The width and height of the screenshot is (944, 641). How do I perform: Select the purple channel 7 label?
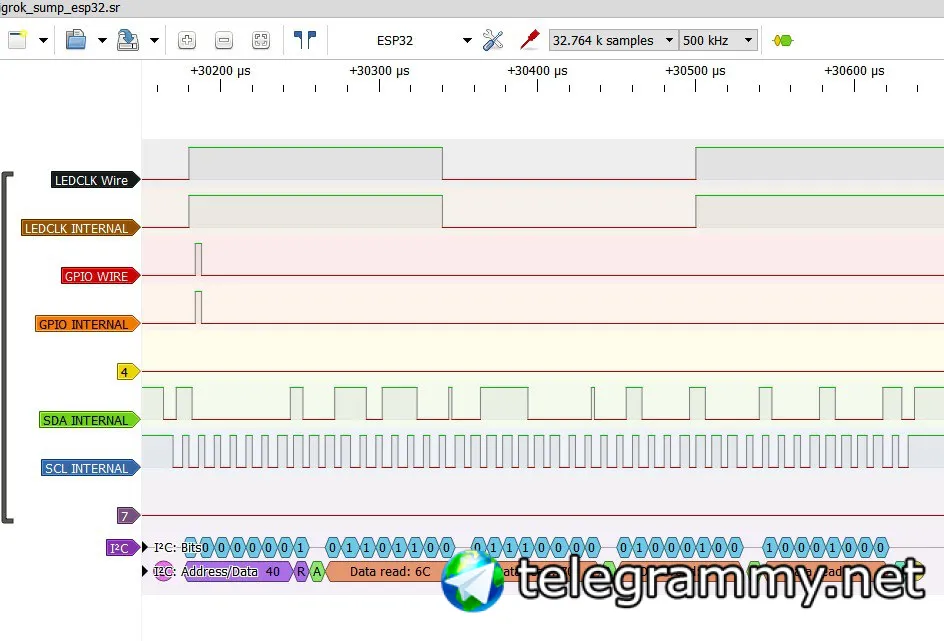coord(128,516)
